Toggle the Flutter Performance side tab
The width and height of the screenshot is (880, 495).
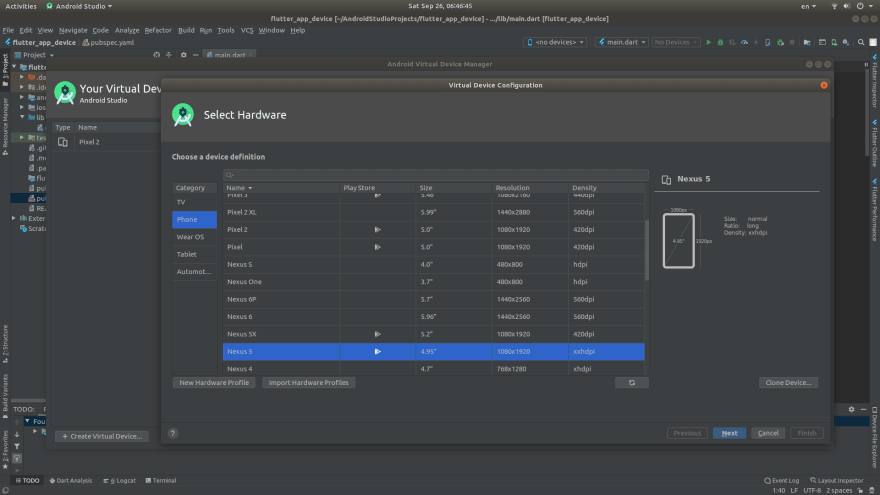click(x=874, y=210)
